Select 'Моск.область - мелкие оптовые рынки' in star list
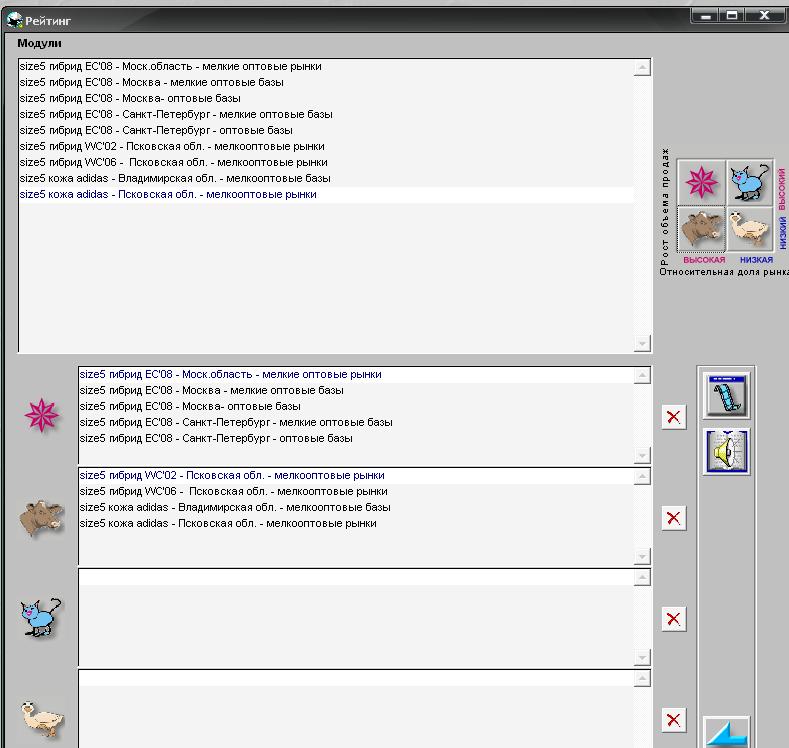Screen dimensions: 789x748 (356, 375)
